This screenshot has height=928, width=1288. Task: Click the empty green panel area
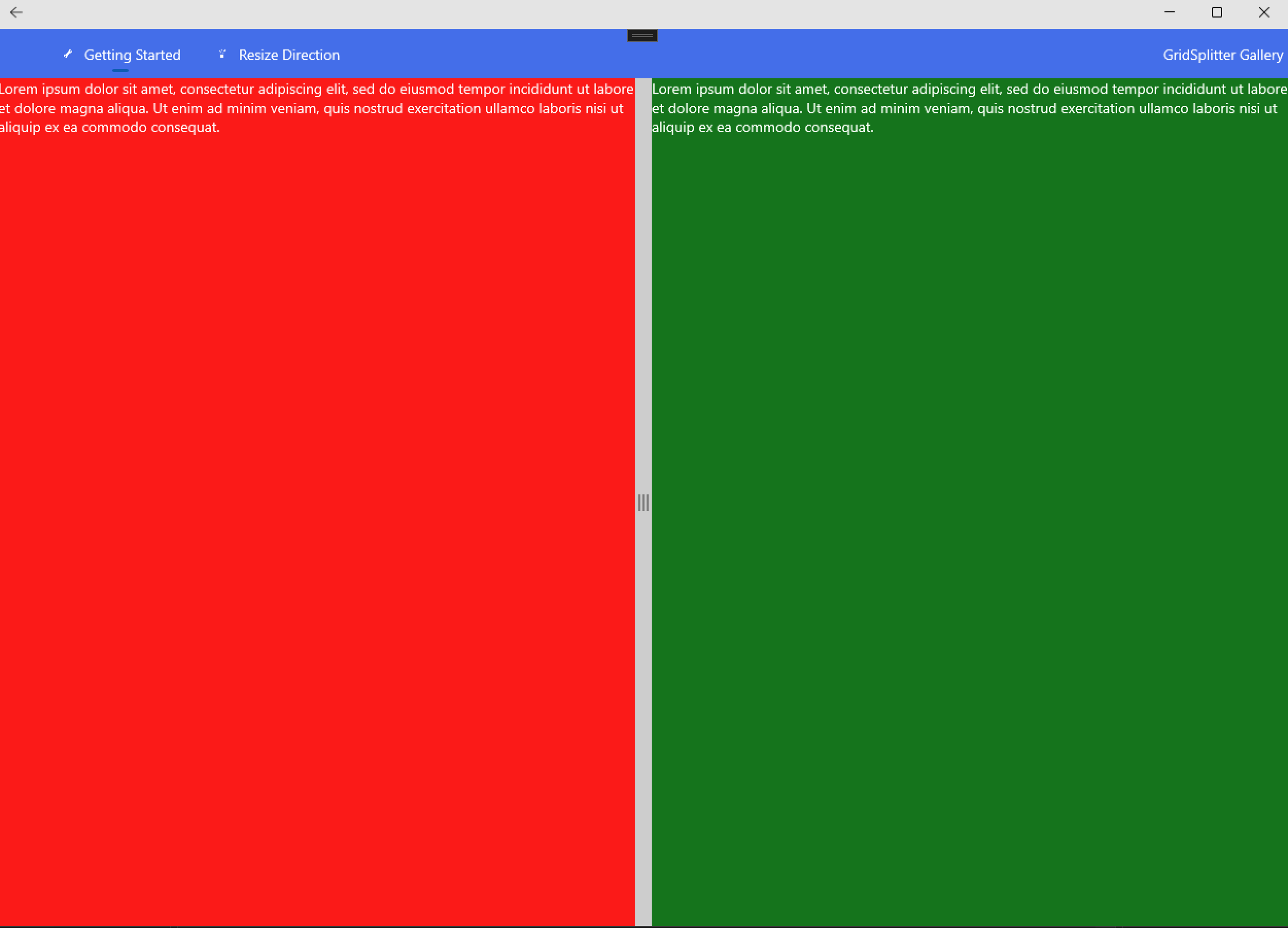point(969,511)
